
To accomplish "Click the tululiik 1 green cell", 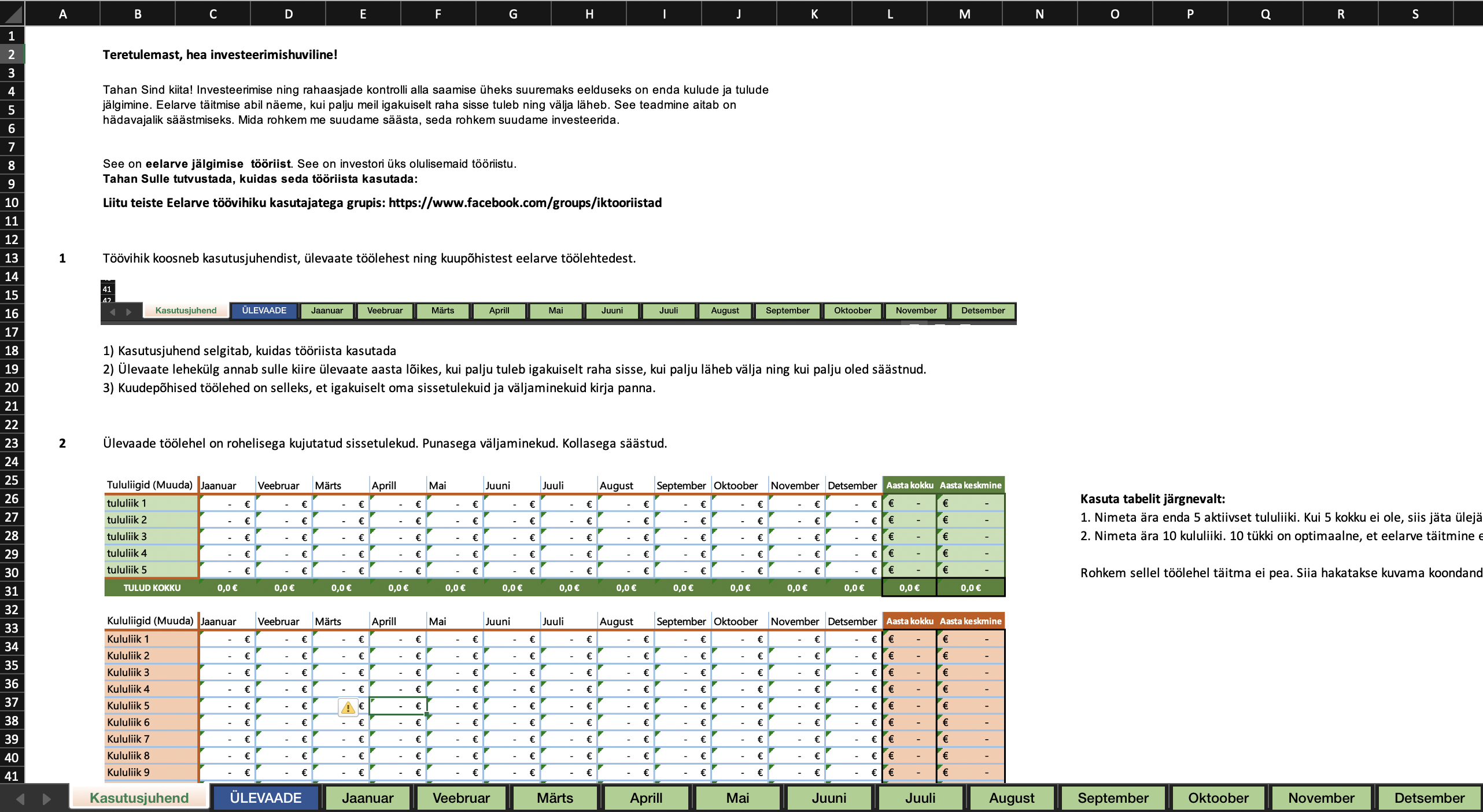I will coord(151,503).
